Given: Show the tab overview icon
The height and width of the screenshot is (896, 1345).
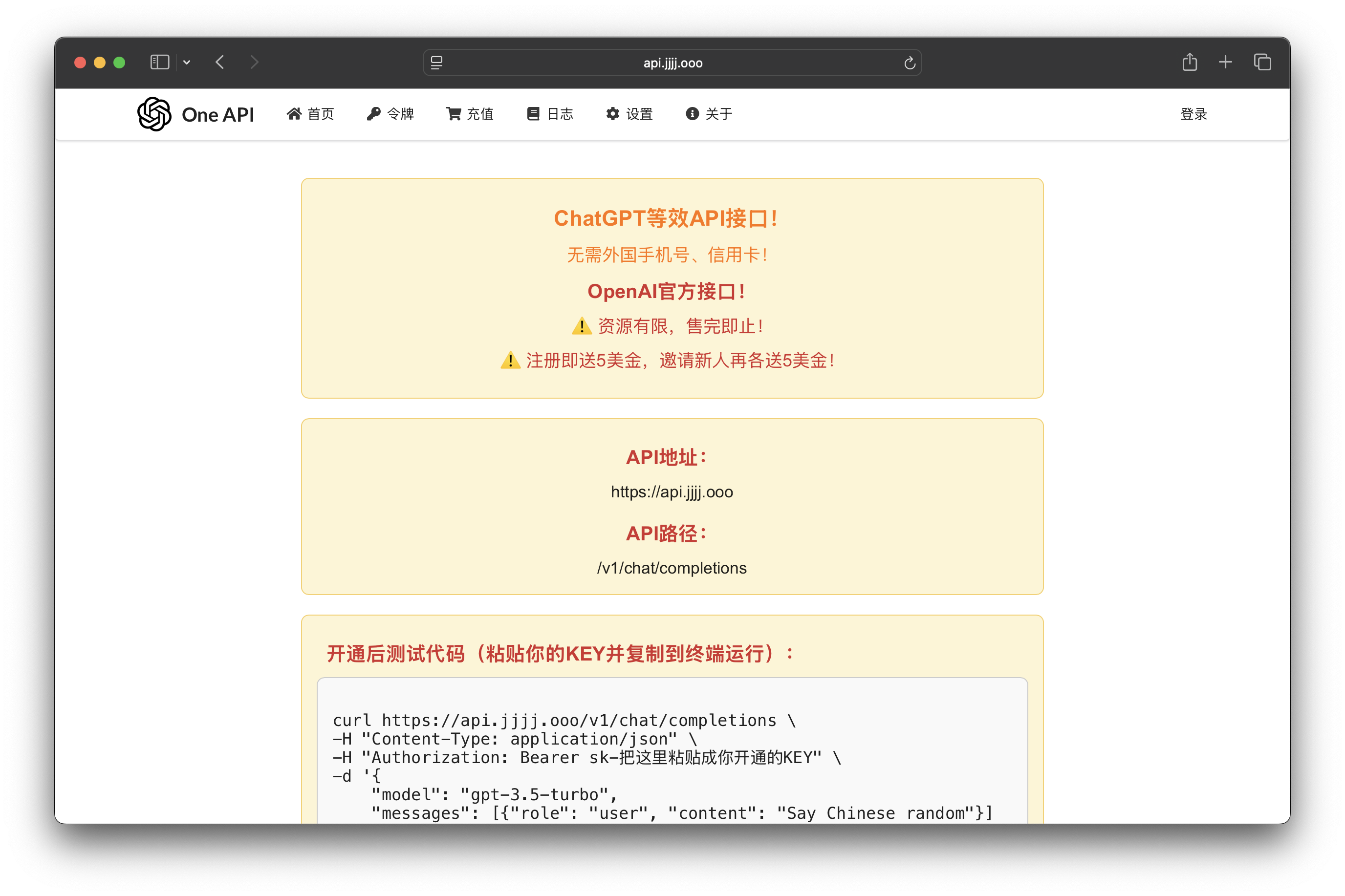Looking at the screenshot, I should tap(1262, 62).
